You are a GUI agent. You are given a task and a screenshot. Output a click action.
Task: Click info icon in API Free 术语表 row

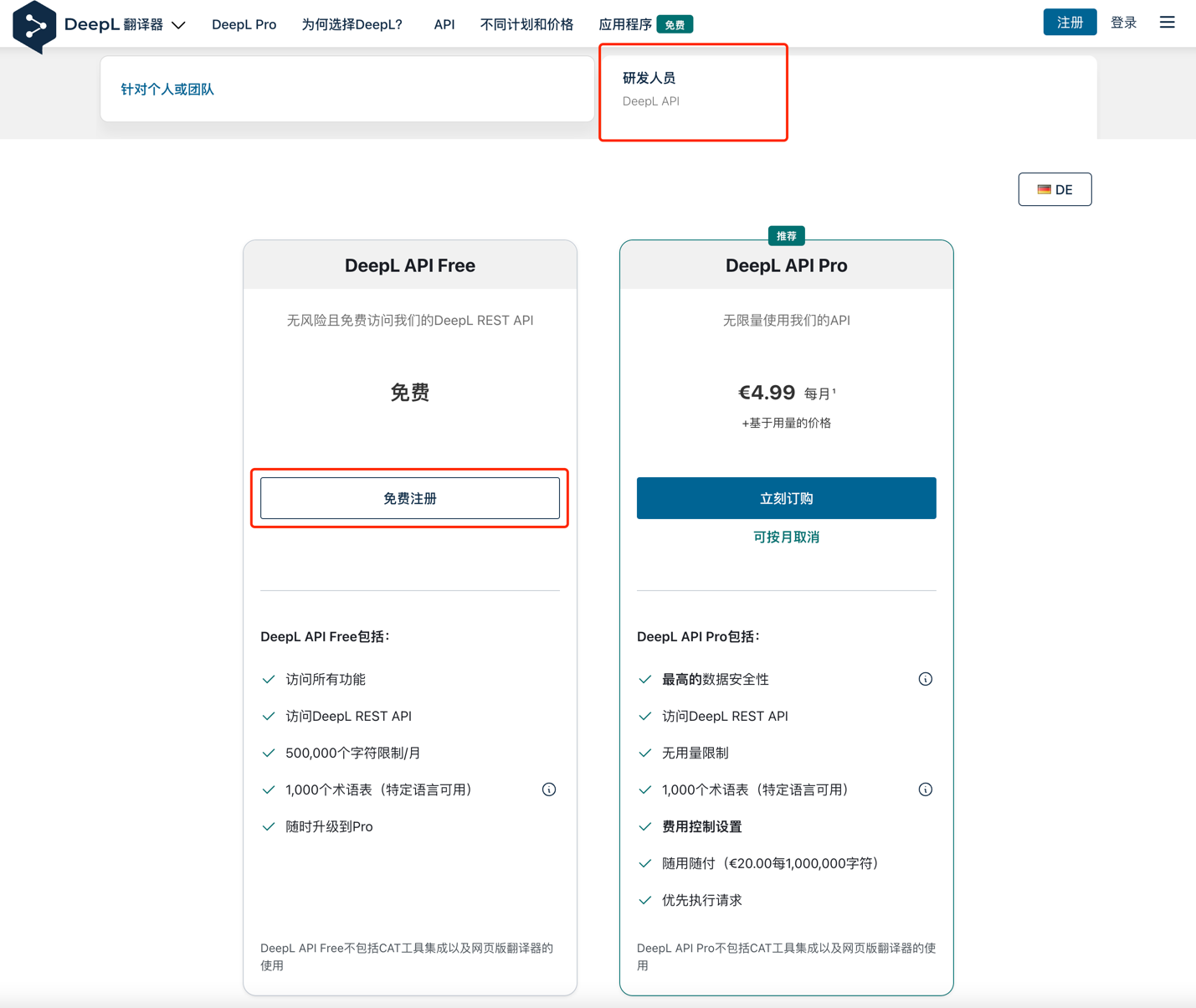tap(549, 789)
